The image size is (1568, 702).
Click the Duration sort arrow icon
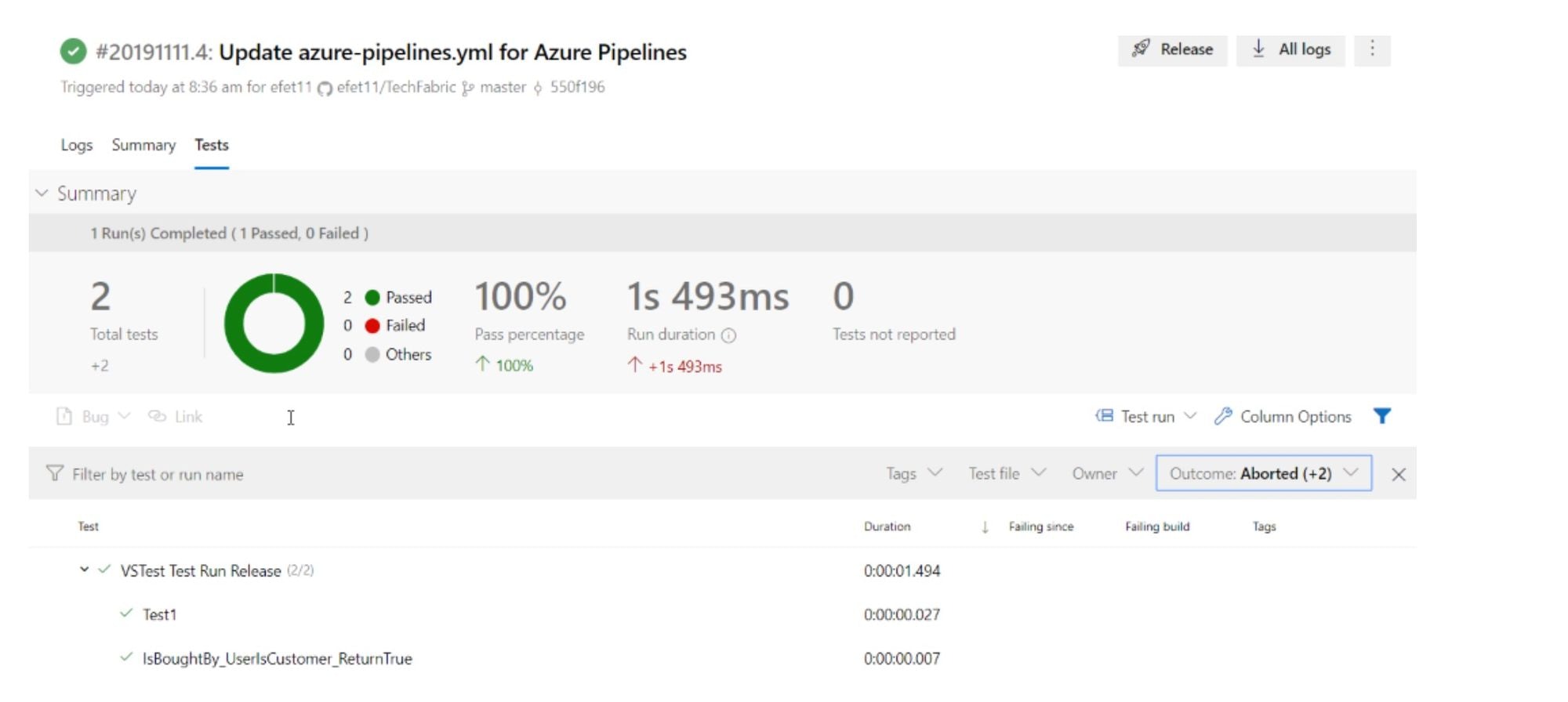click(x=985, y=527)
